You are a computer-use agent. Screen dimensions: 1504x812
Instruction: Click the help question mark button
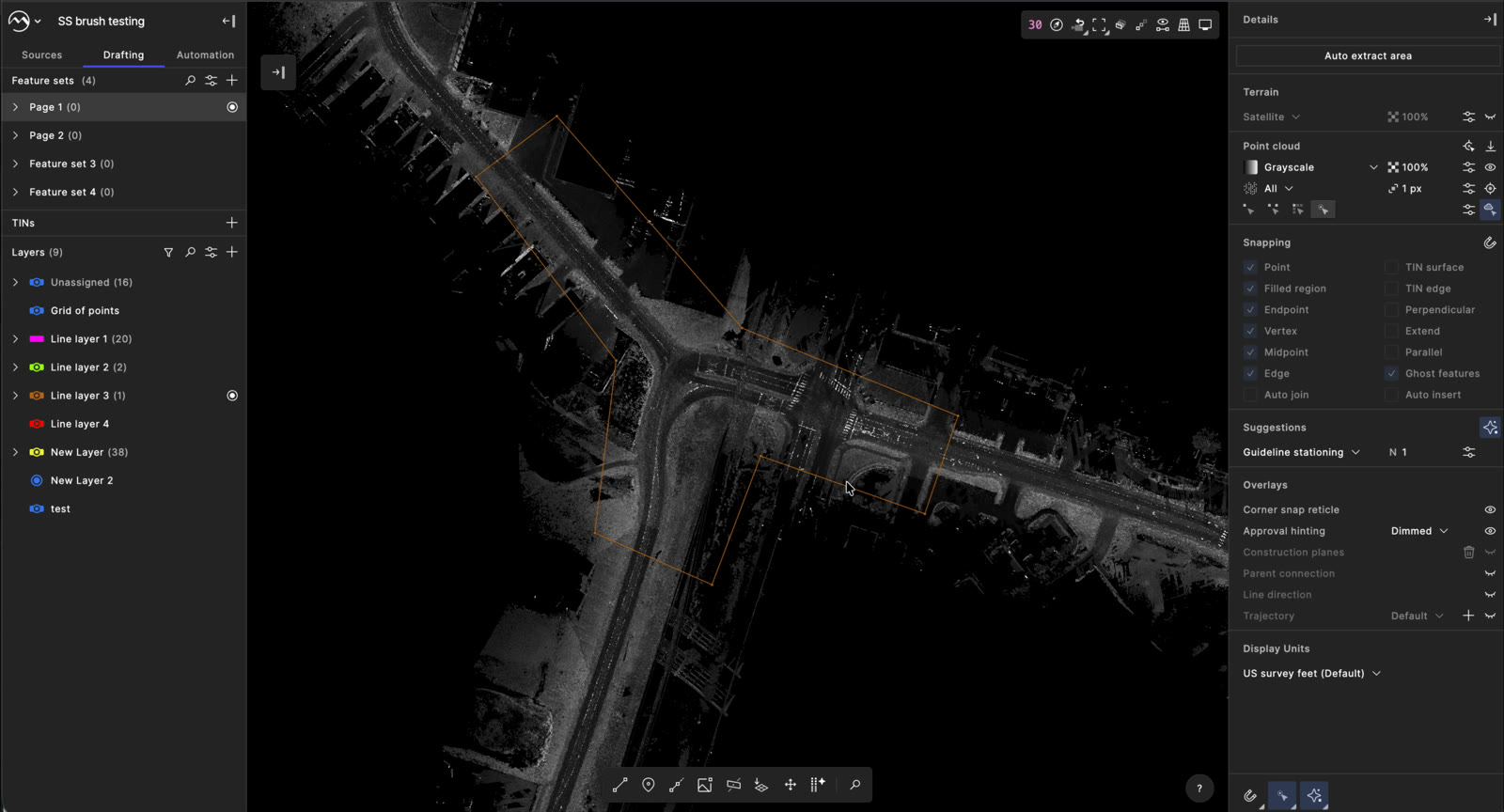tap(1199, 789)
